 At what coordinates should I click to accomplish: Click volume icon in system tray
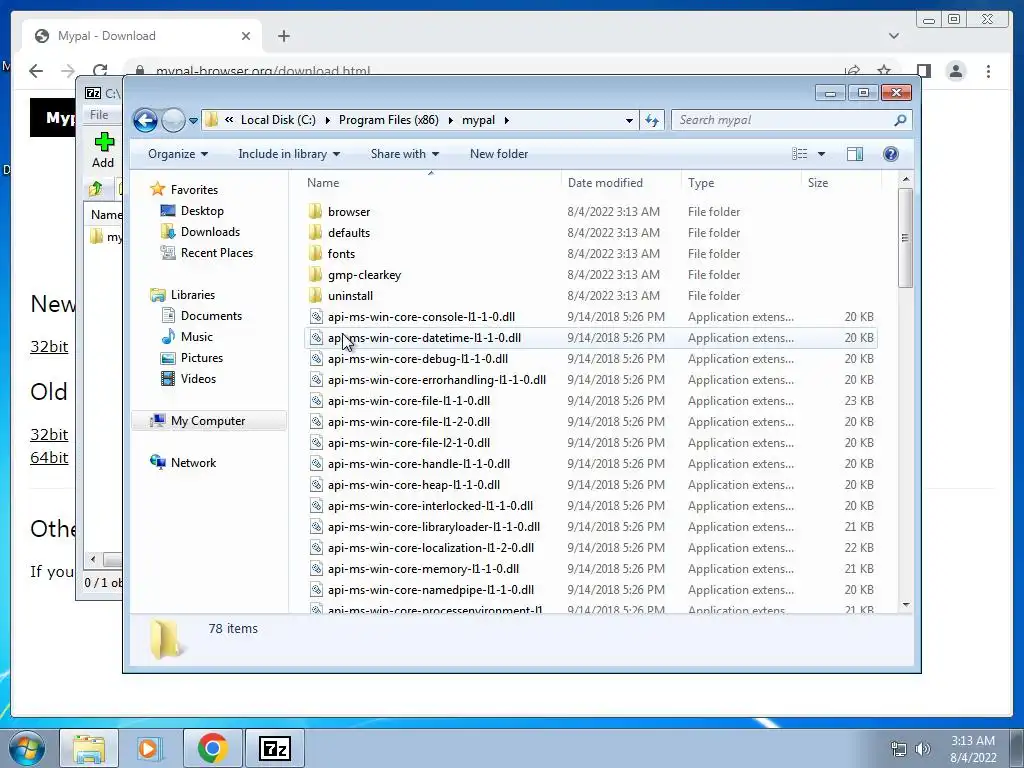922,749
